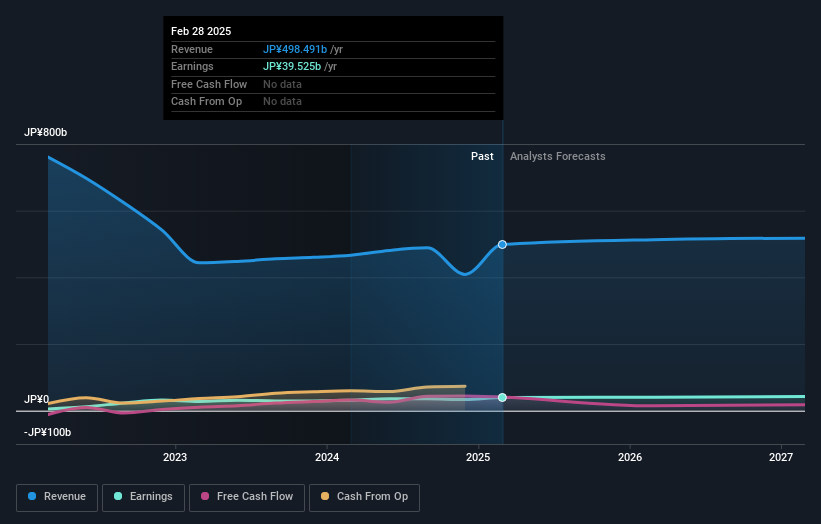This screenshot has height=524, width=821.
Task: Click the Free Cash Flow tooltip row label
Action: [x=209, y=84]
